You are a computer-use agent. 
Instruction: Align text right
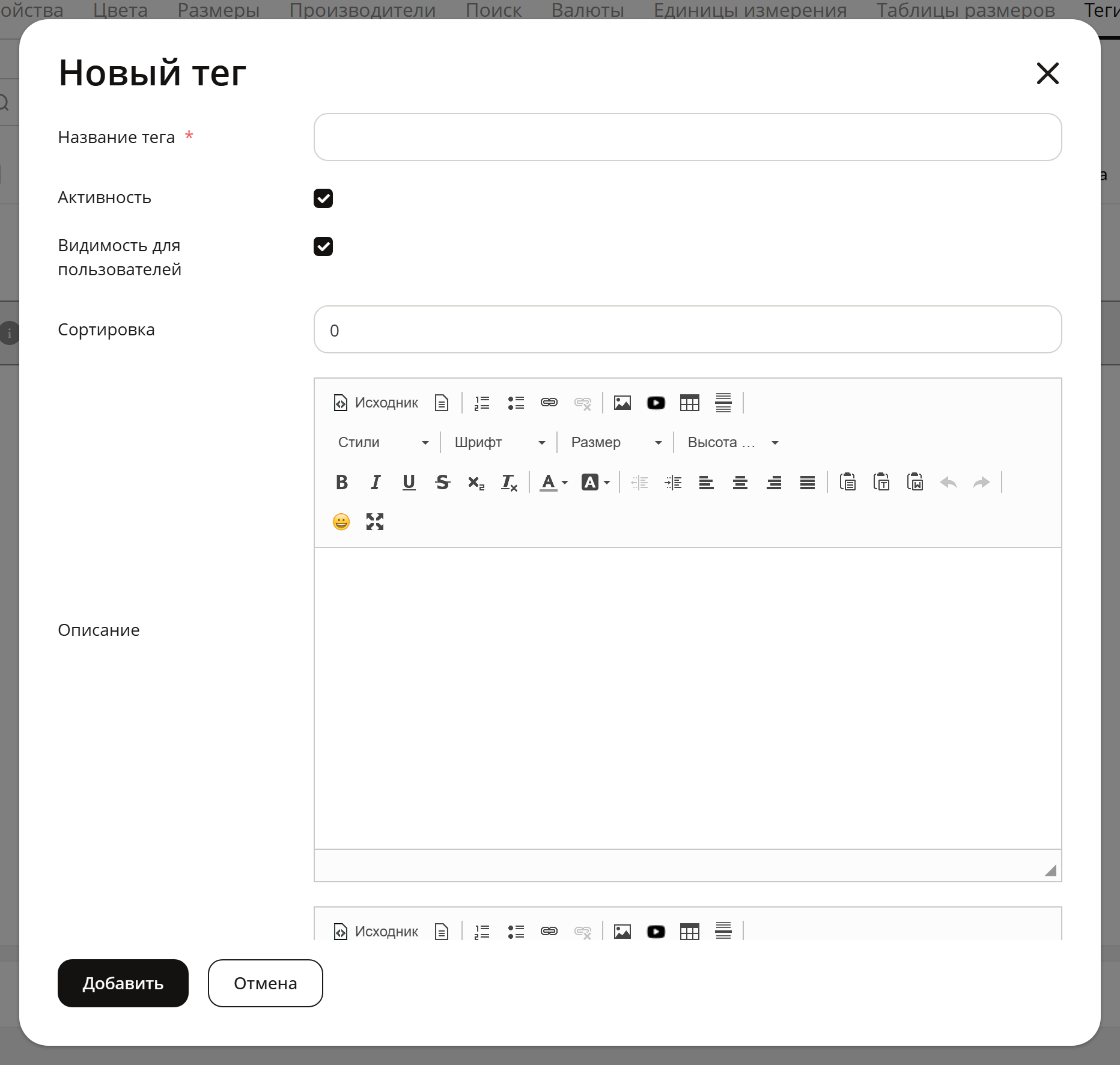point(774,482)
